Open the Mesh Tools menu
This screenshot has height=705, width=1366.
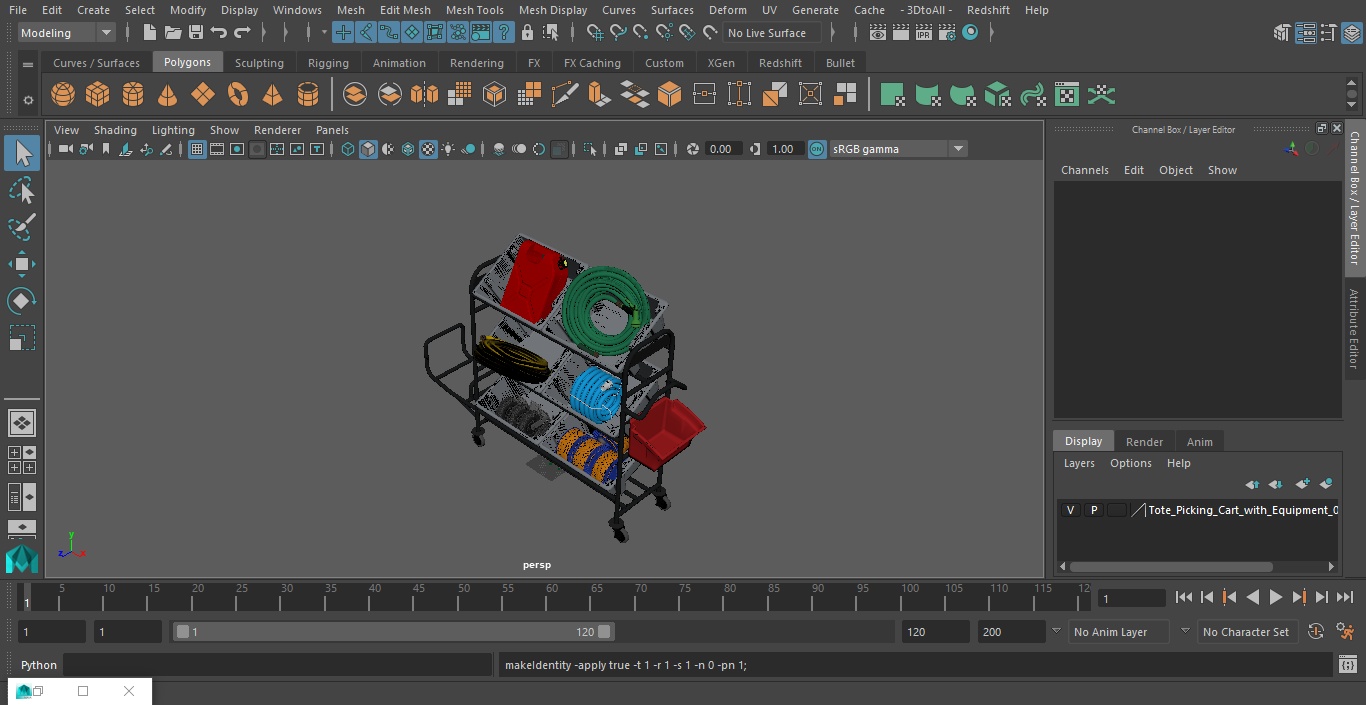click(474, 10)
